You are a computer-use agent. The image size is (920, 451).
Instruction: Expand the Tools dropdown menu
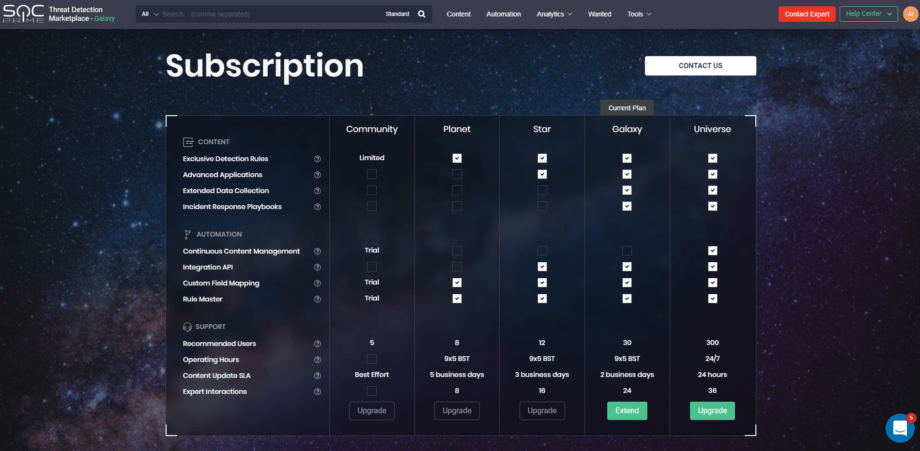(638, 14)
